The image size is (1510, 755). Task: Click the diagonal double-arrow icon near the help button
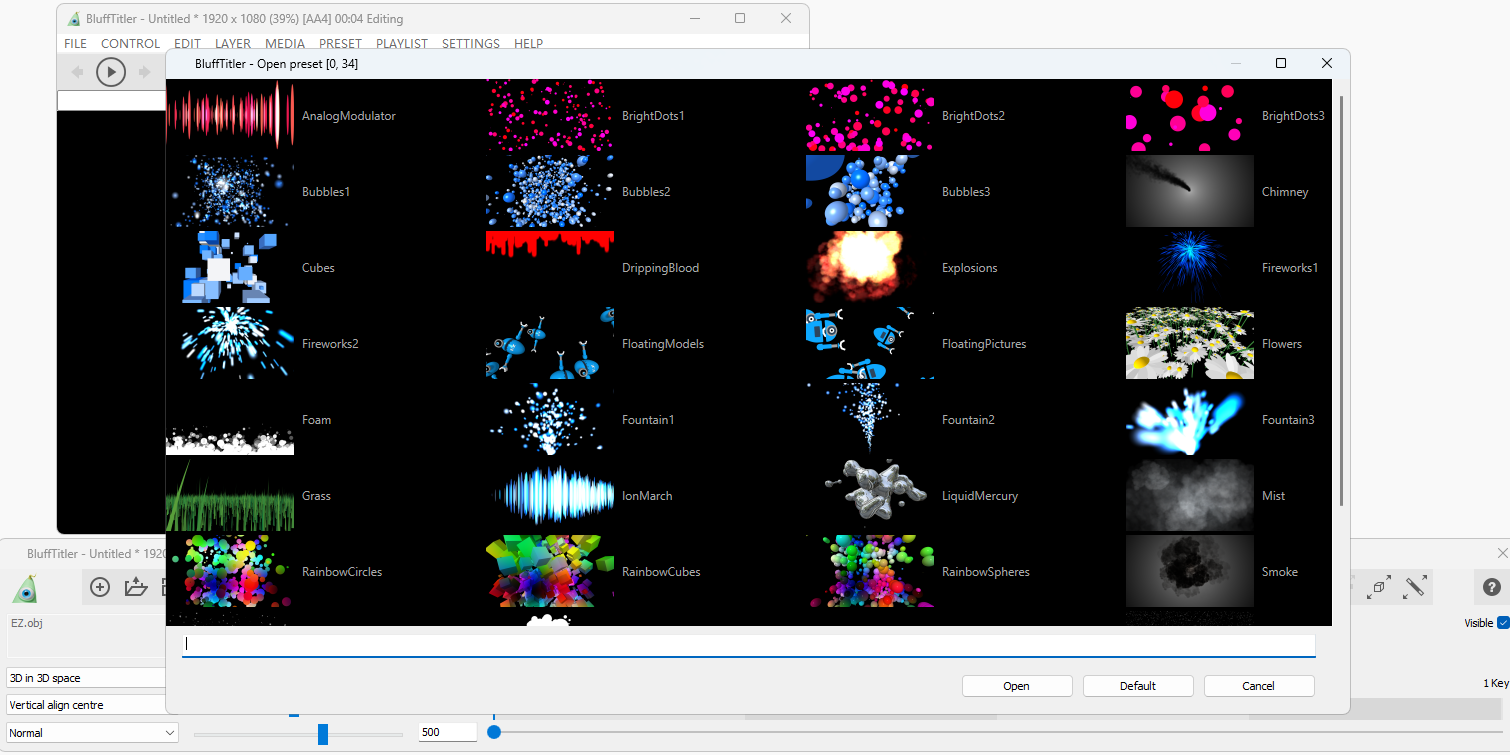(1414, 588)
